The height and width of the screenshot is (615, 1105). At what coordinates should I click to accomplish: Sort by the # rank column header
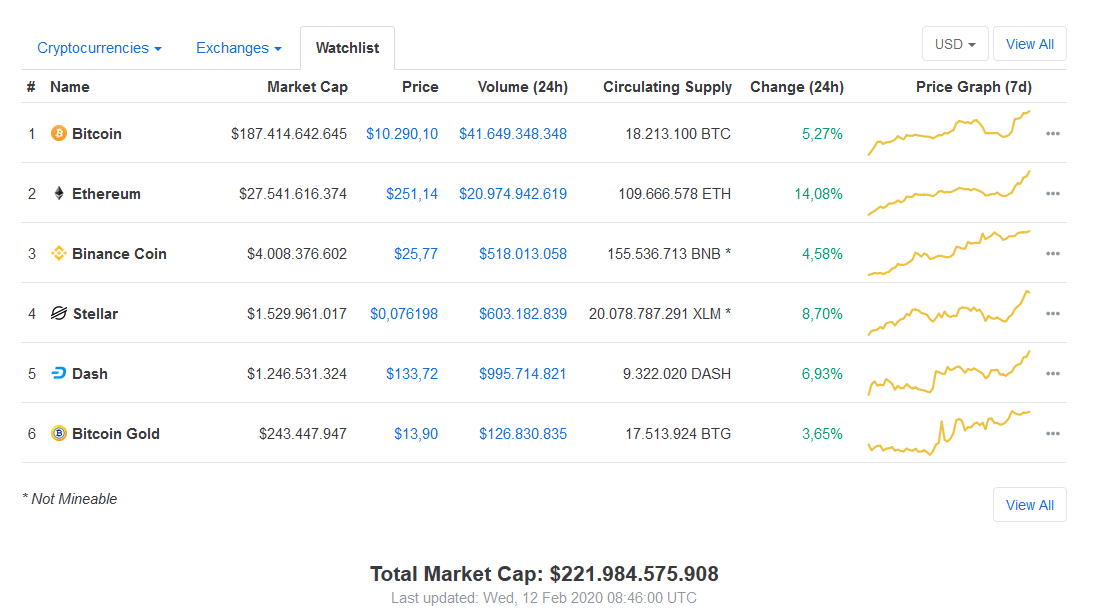click(x=31, y=87)
